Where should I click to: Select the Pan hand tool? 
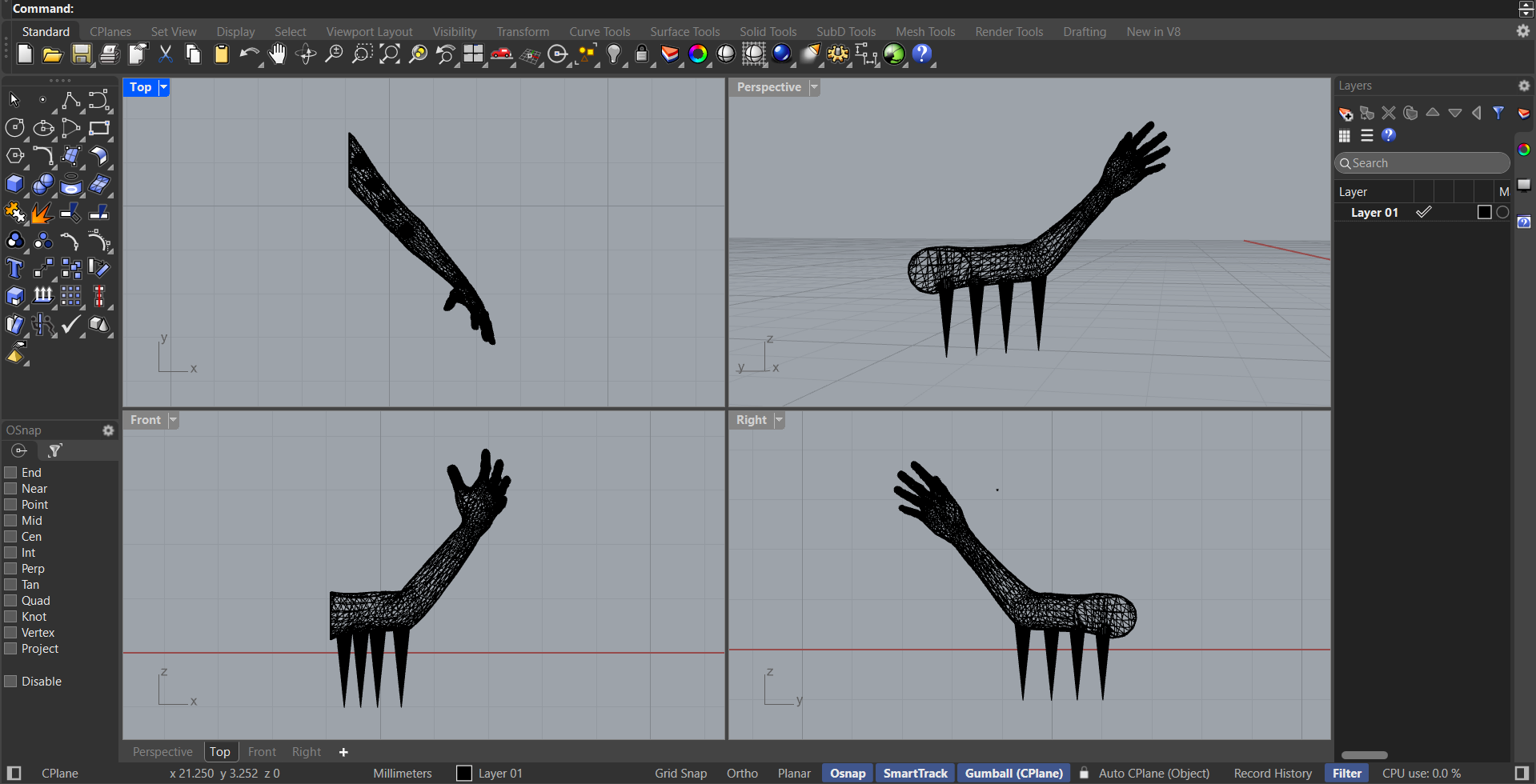278,54
